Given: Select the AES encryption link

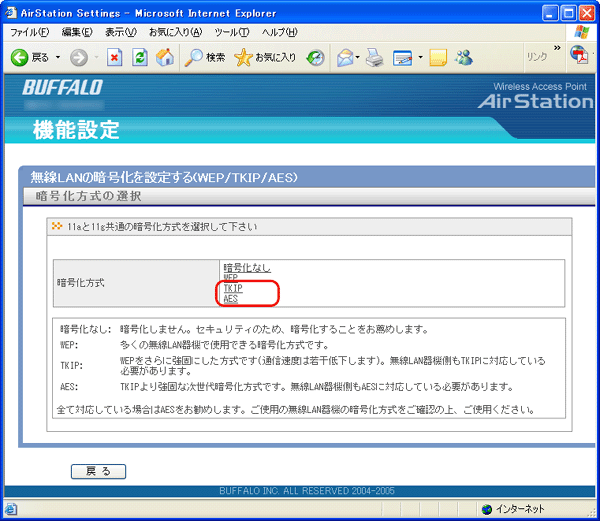Looking at the screenshot, I should pos(231,298).
